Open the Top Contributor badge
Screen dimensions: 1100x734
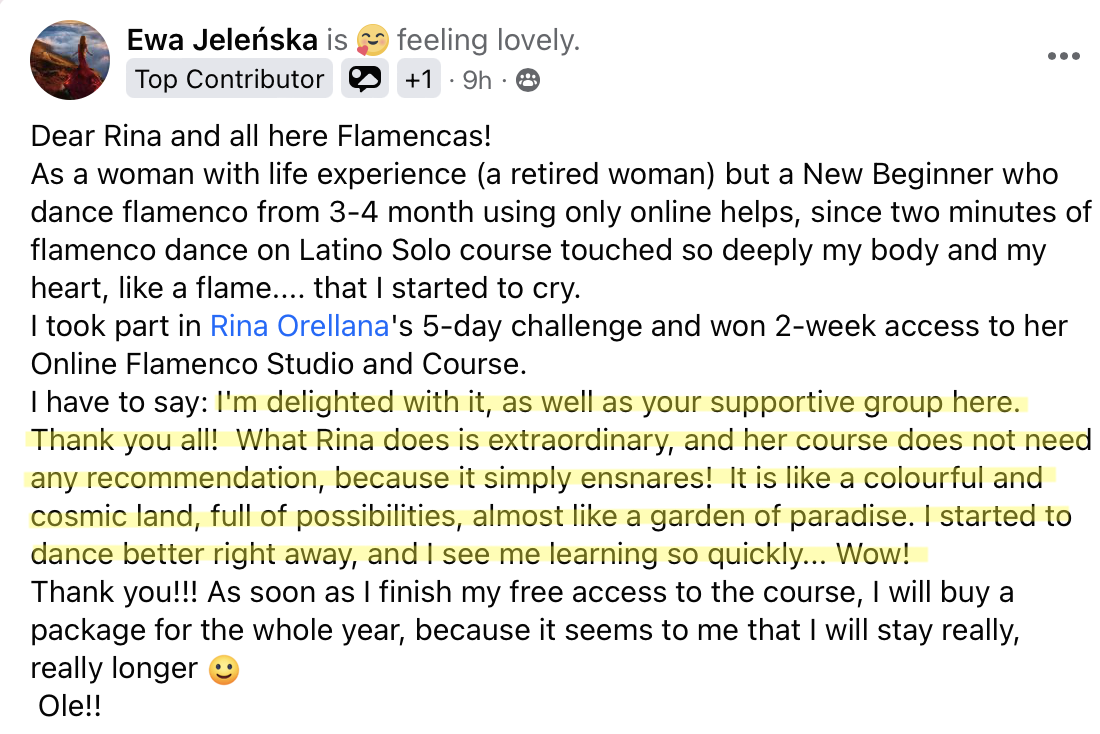pos(229,79)
